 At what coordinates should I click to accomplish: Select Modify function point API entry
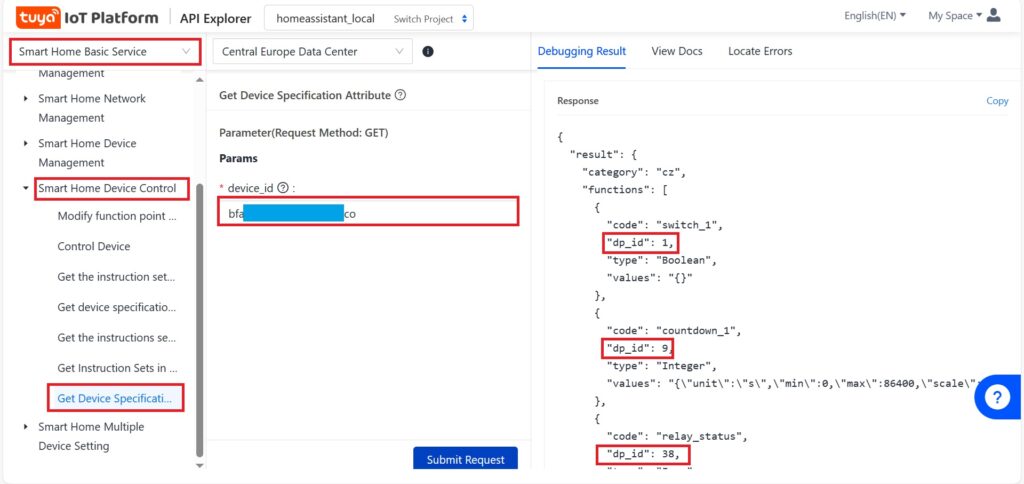pos(117,216)
